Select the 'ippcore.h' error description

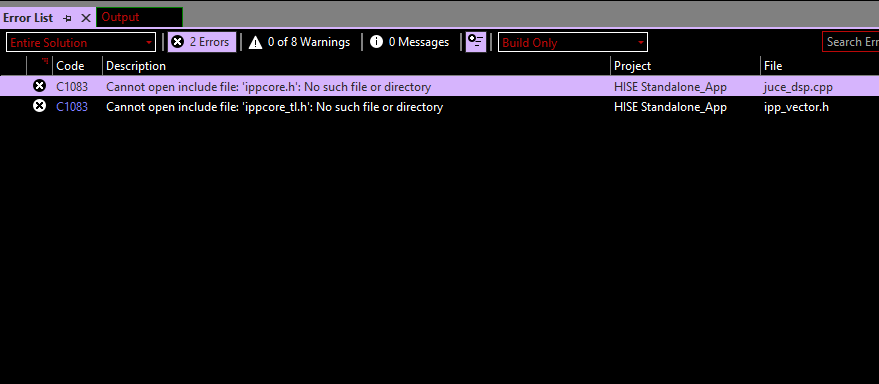[269, 87]
